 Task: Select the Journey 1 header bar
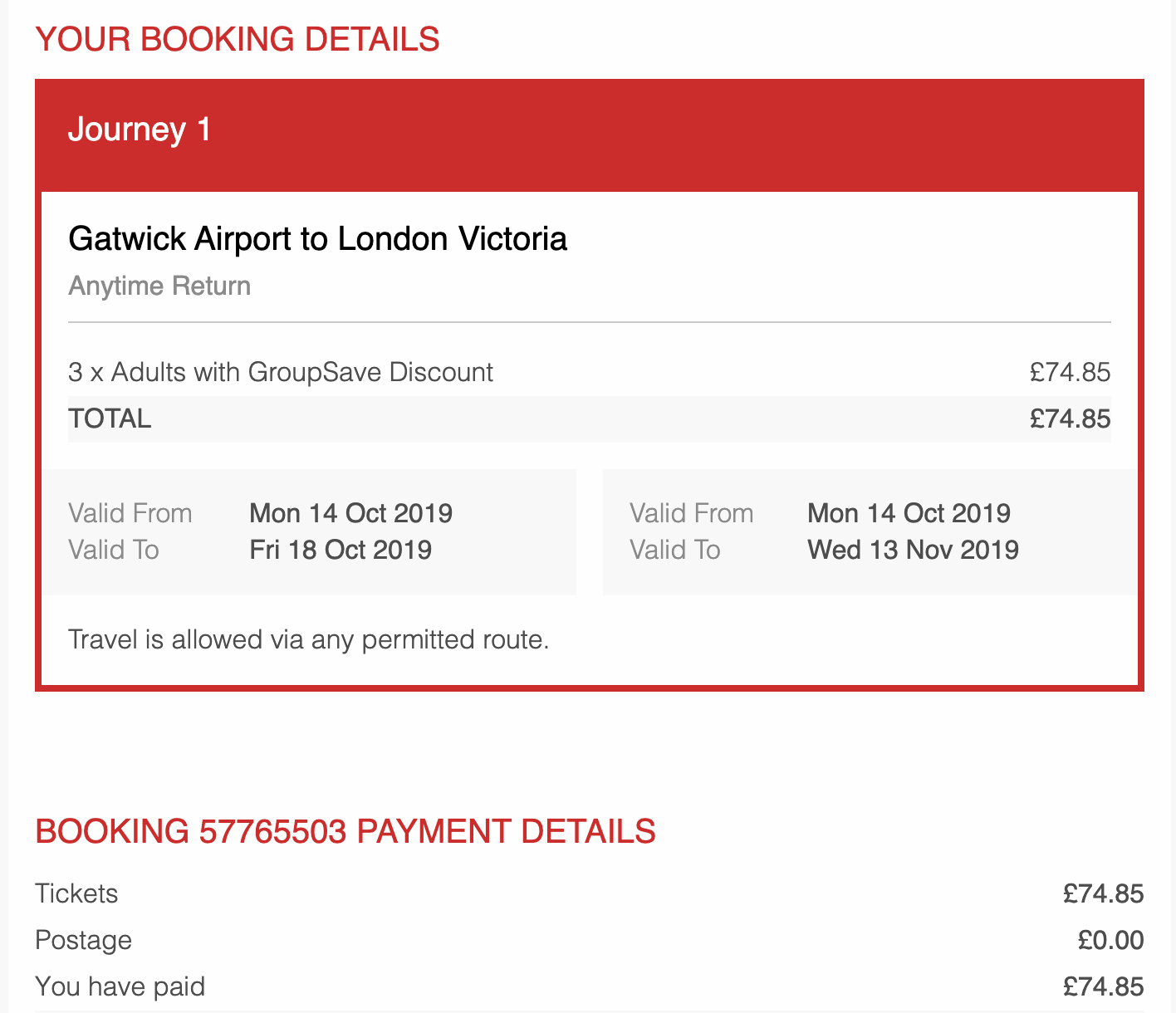[588, 130]
